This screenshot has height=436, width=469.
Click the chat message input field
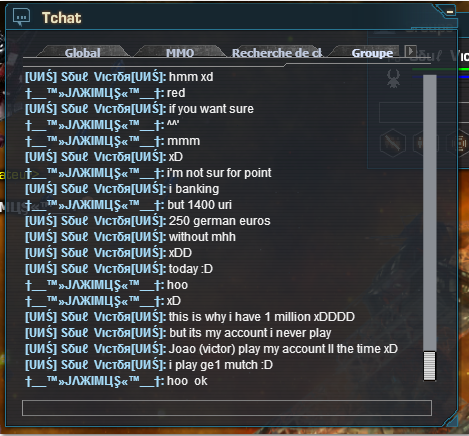click(x=227, y=408)
